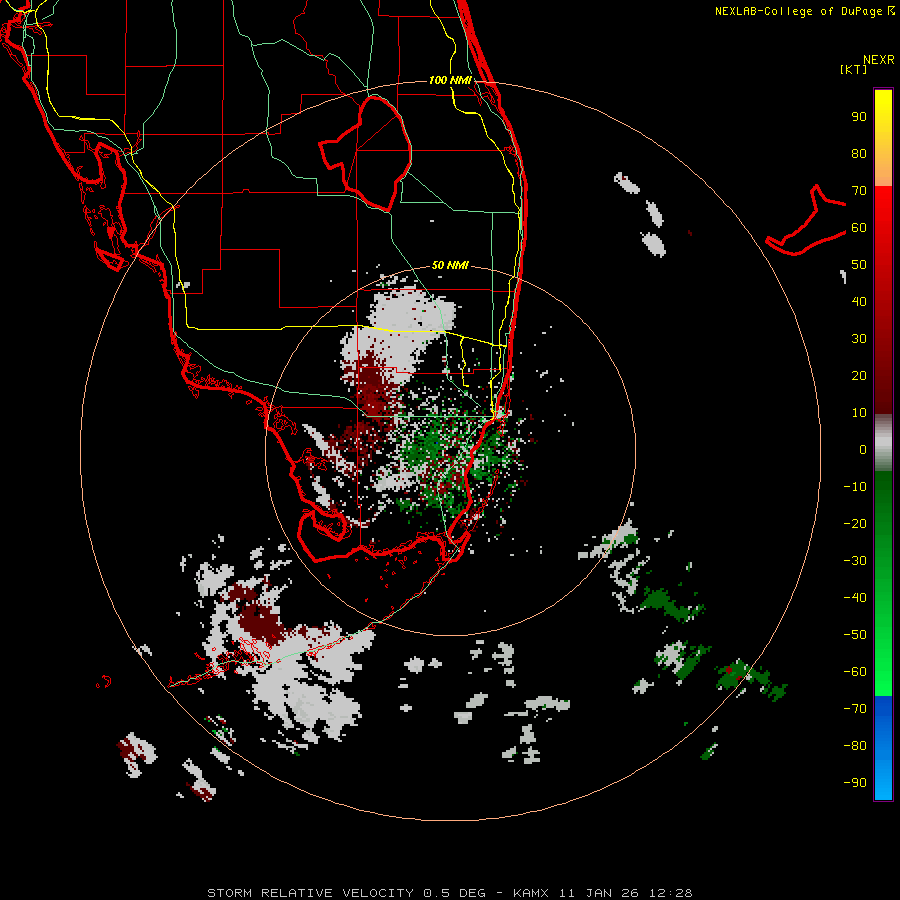Click the 80 value on the velocity scale
The image size is (900, 900).
[x=859, y=153]
